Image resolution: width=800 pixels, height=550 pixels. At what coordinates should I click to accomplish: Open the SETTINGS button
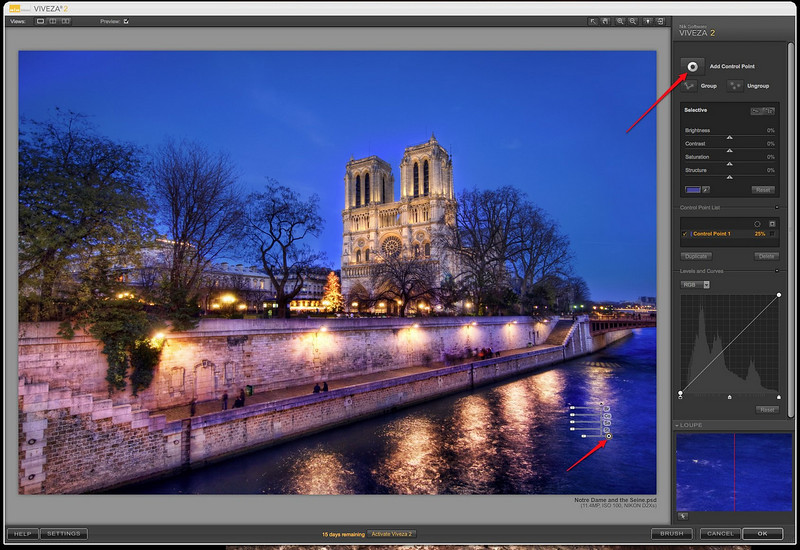coord(64,534)
